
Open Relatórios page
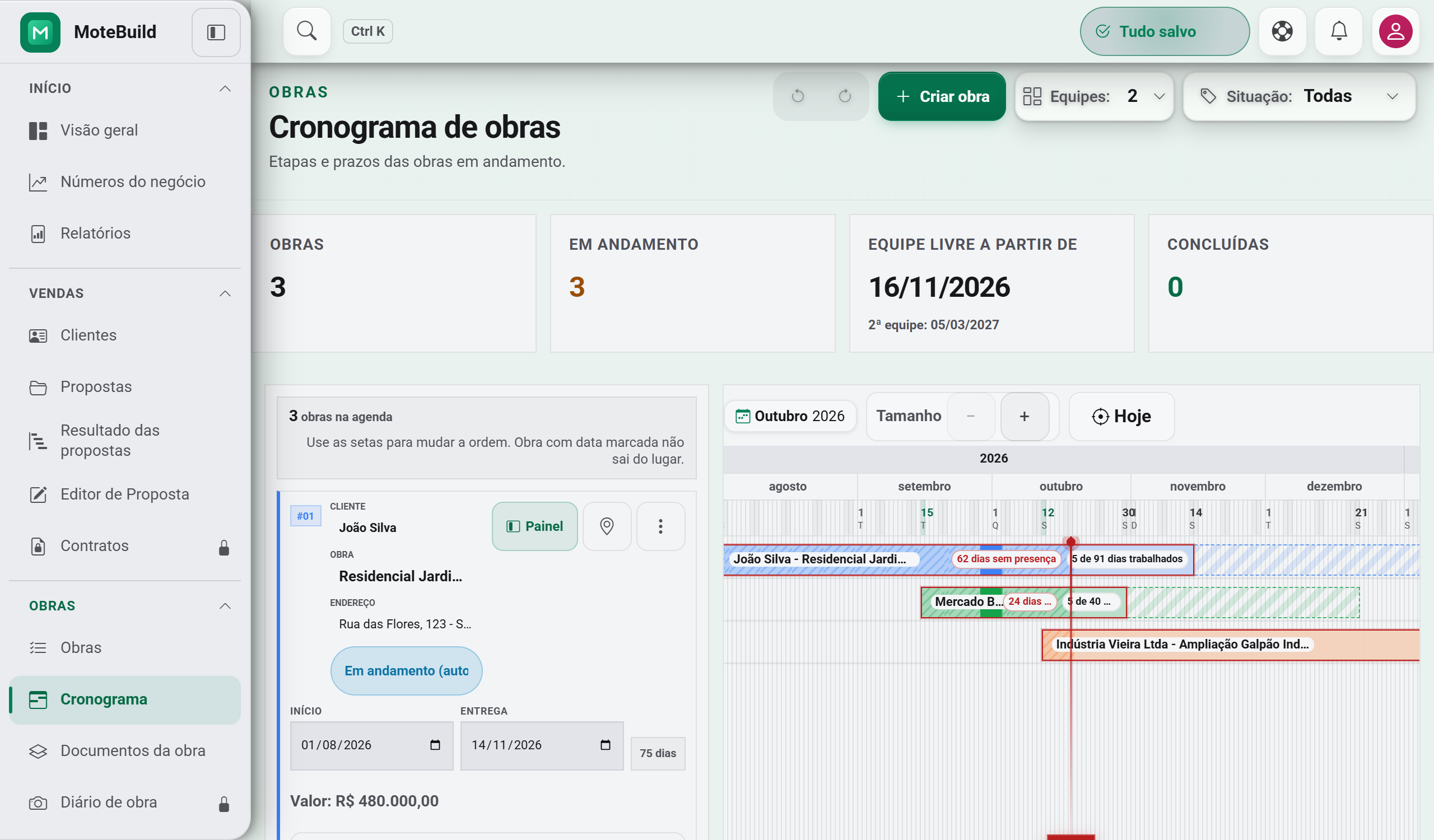coord(124,233)
